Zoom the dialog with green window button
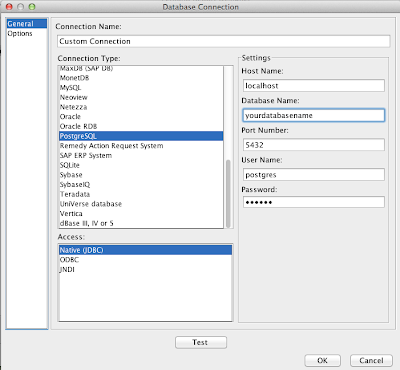 coord(32,7)
